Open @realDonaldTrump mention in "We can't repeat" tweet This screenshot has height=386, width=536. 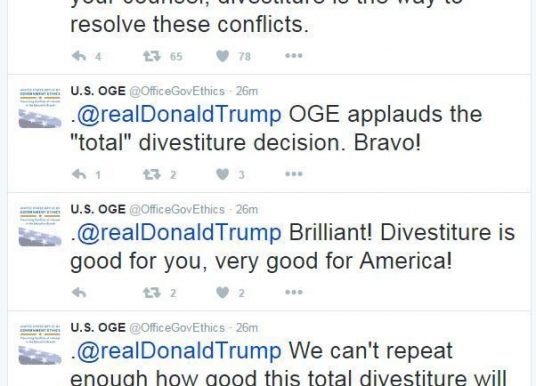(179, 351)
